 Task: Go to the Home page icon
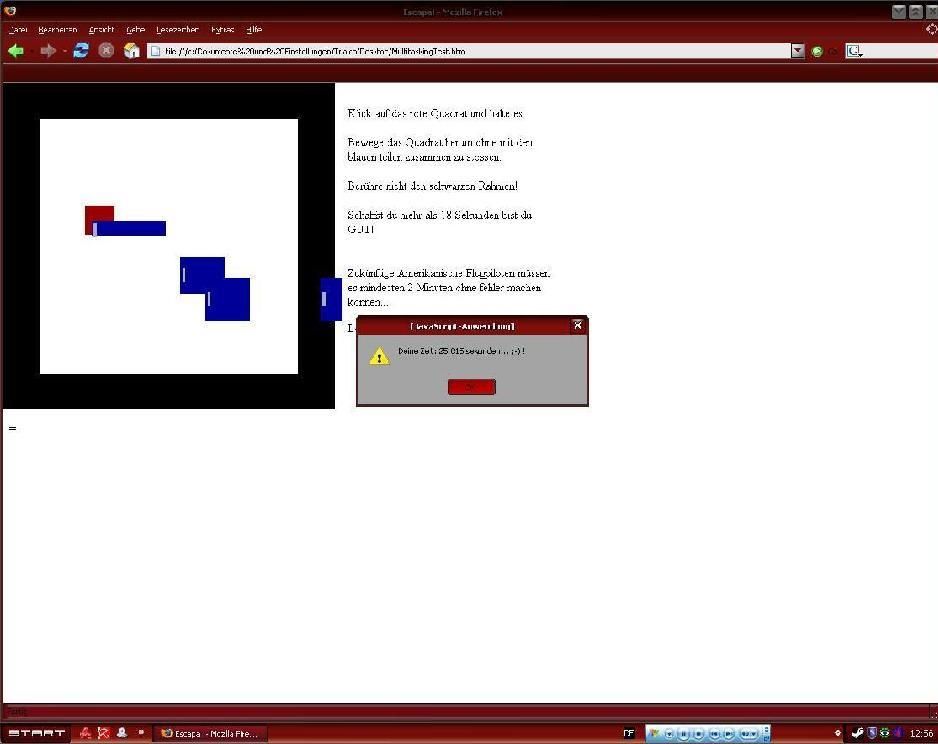pyautogui.click(x=132, y=51)
